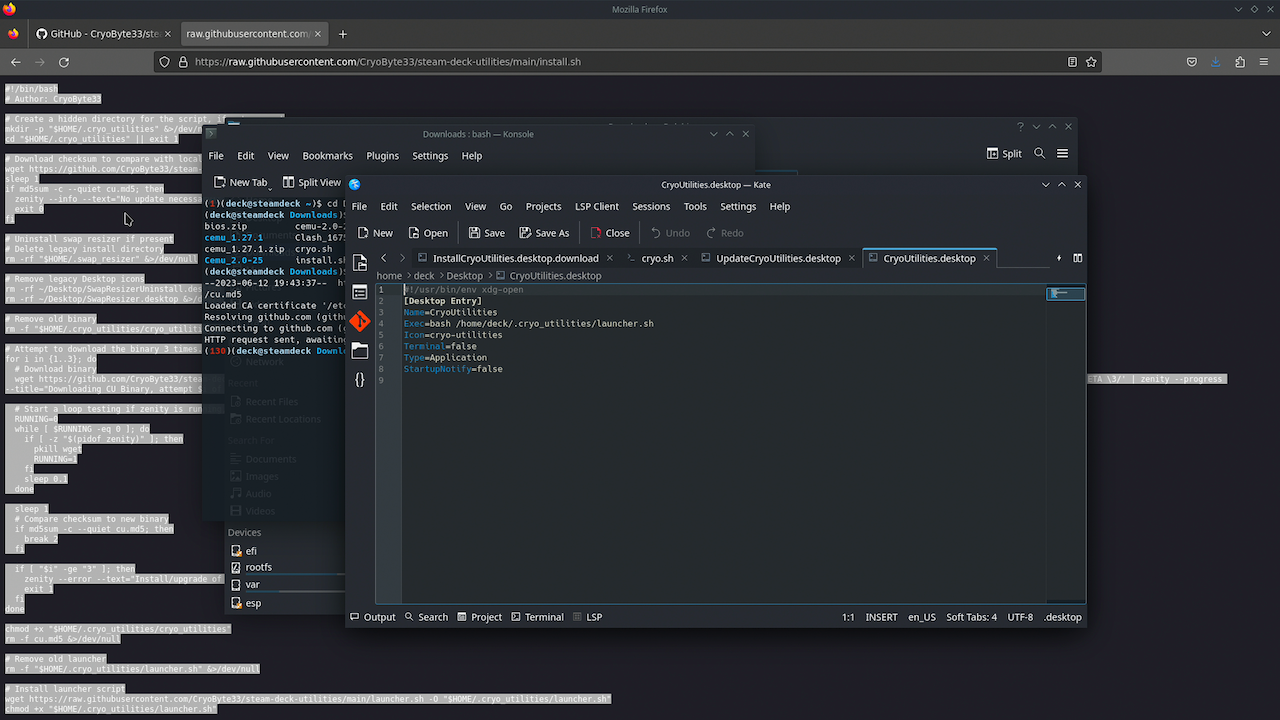Click 'home' in Kate's path breadcrumb

(389, 275)
